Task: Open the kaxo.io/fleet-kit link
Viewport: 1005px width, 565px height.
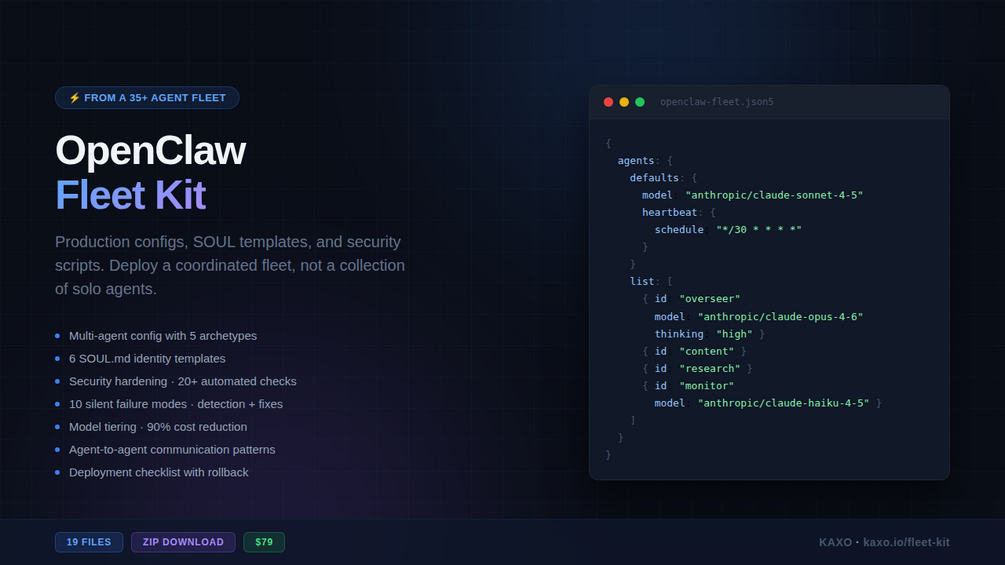Action: pyautogui.click(x=906, y=543)
